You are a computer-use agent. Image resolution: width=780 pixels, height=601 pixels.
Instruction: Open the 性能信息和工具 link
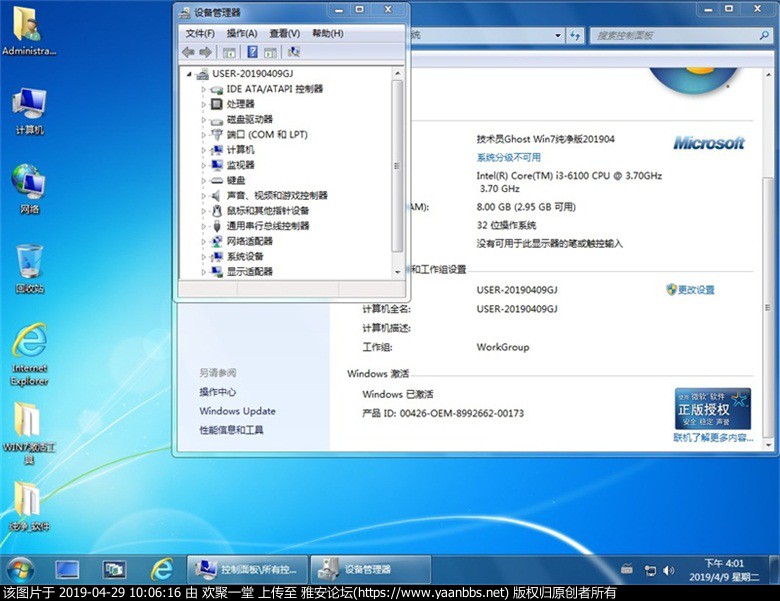click(231, 430)
